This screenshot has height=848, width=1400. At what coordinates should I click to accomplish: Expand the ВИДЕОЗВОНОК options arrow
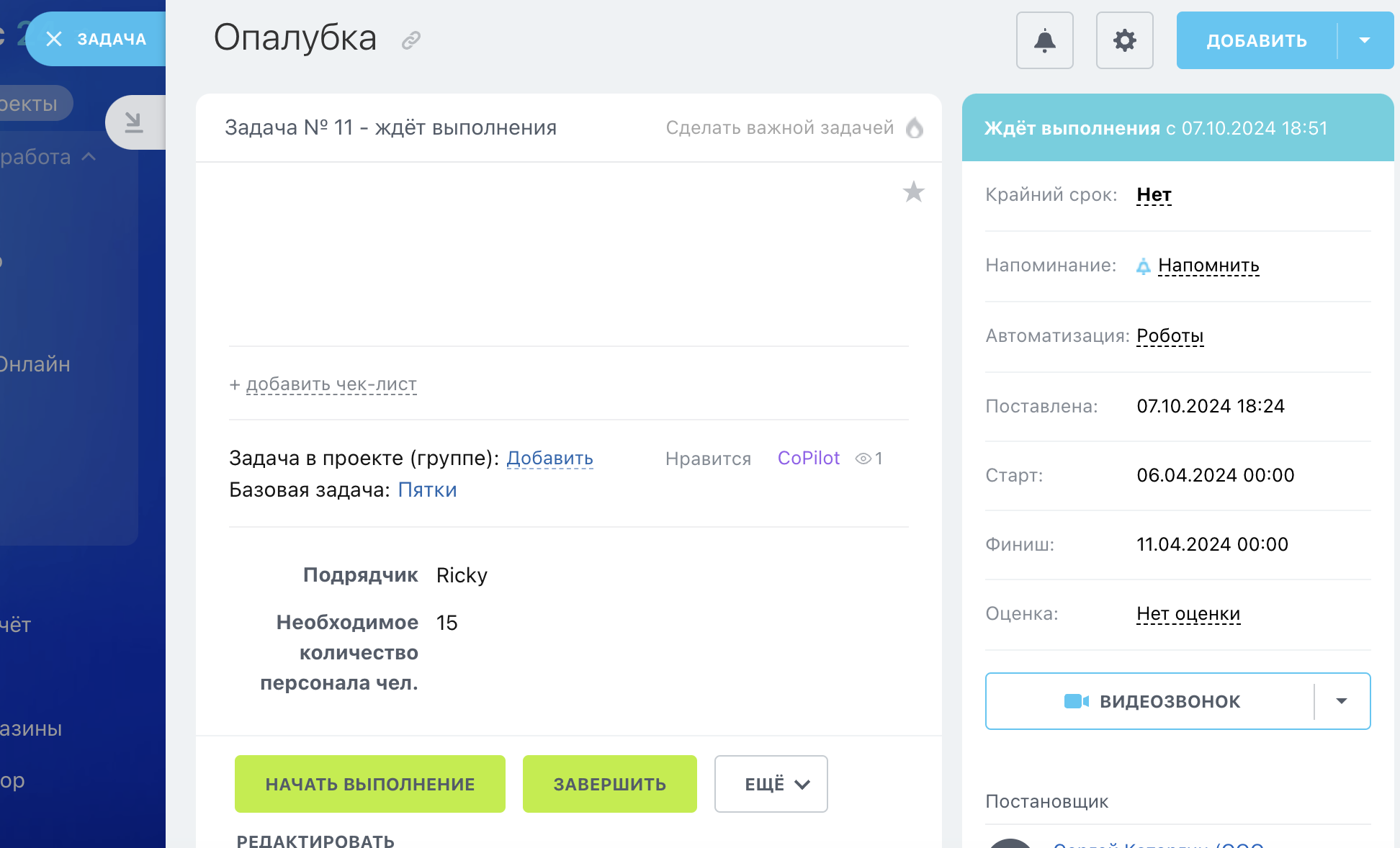pyautogui.click(x=1341, y=700)
